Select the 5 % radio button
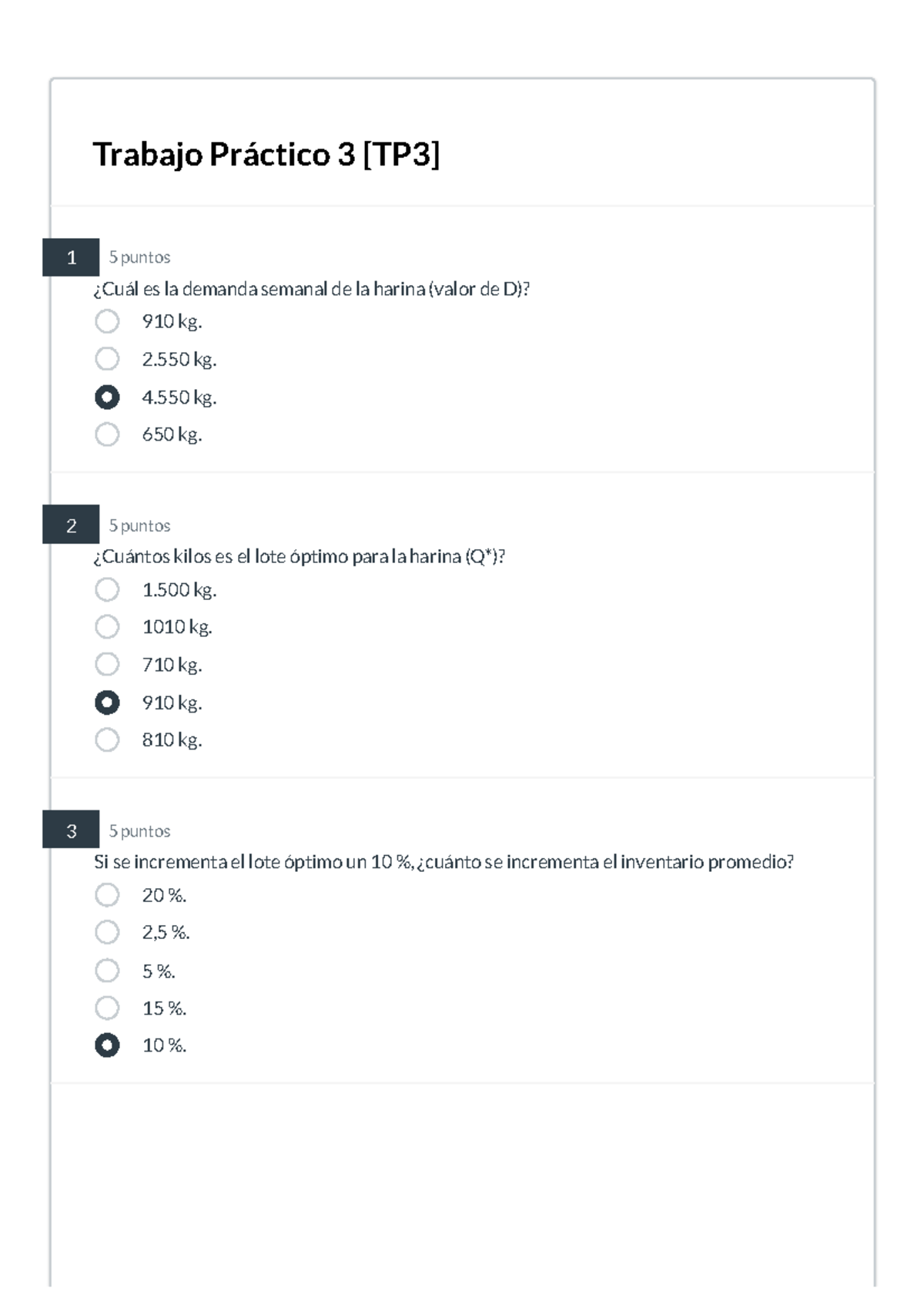Screen dimensions: 924x1308 point(107,971)
